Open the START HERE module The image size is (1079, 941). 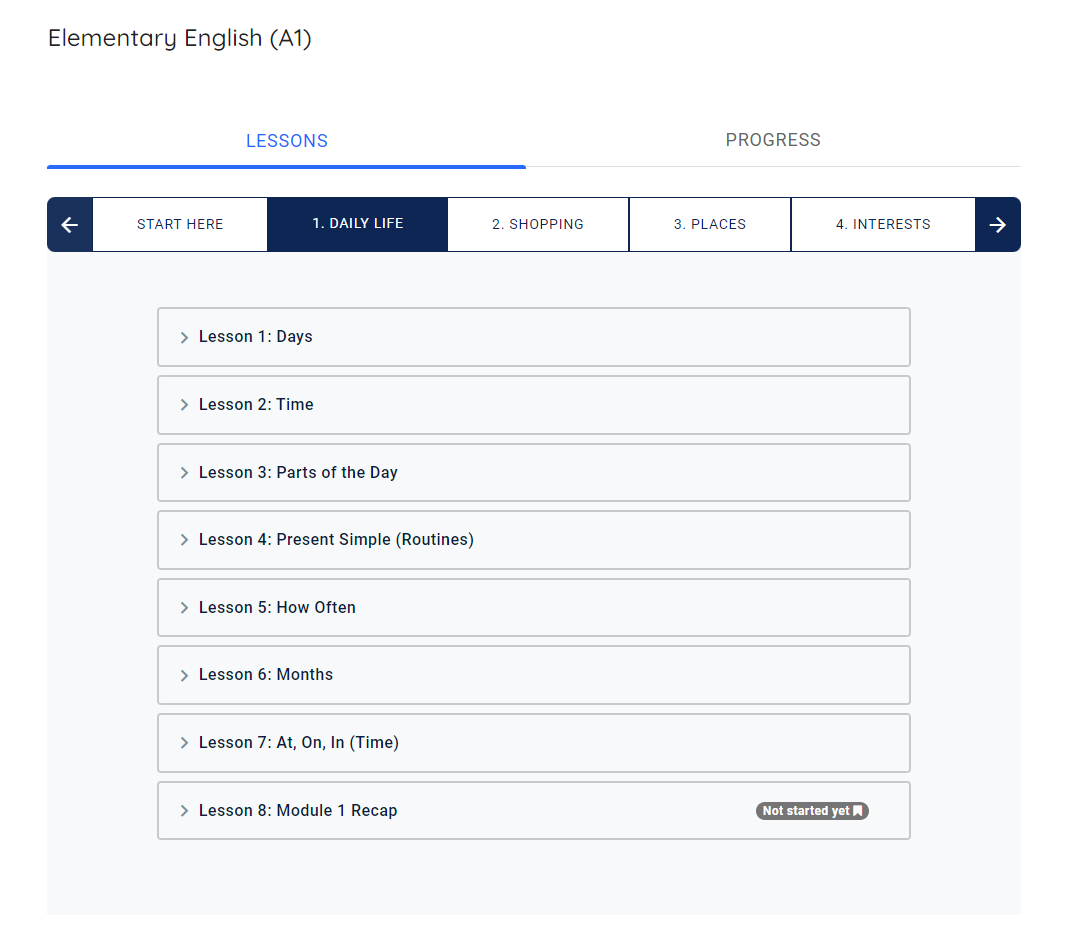pyautogui.click(x=179, y=224)
